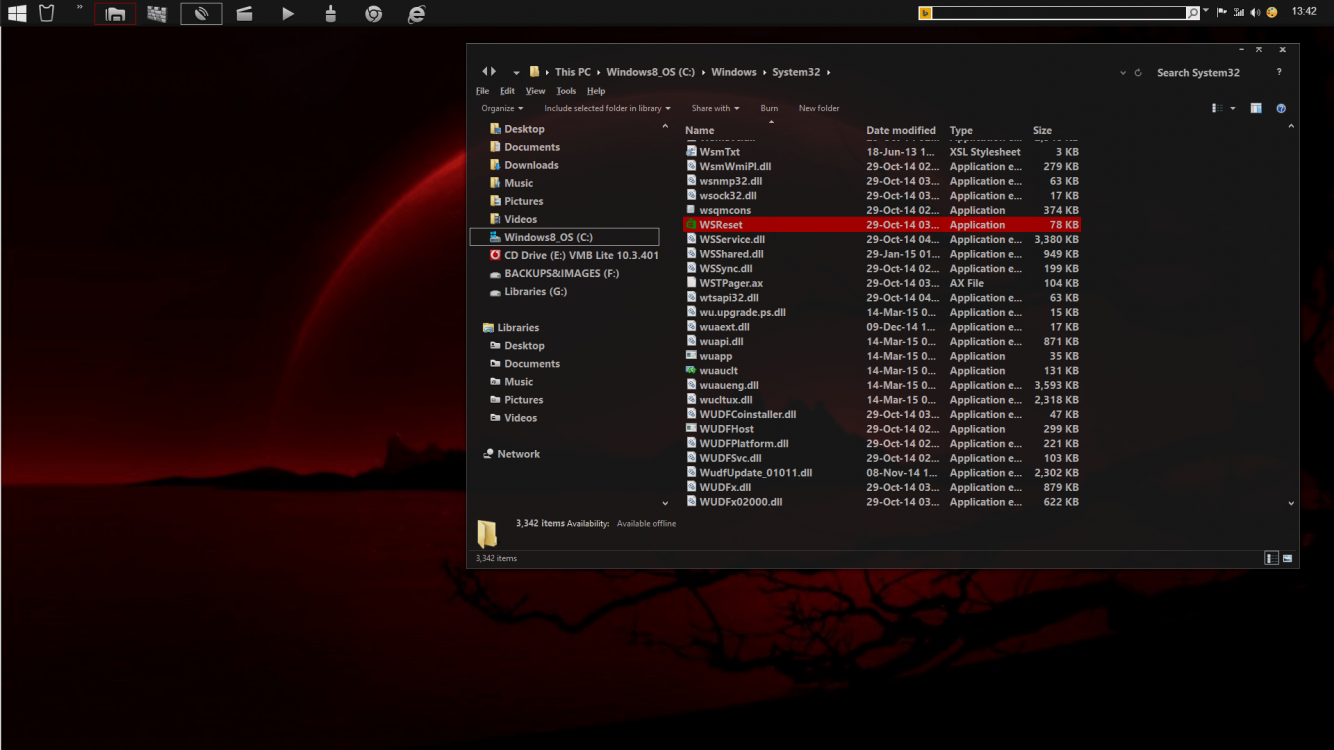Viewport: 1334px width, 750px height.
Task: Change view with the view layout icon
Action: [1218, 108]
